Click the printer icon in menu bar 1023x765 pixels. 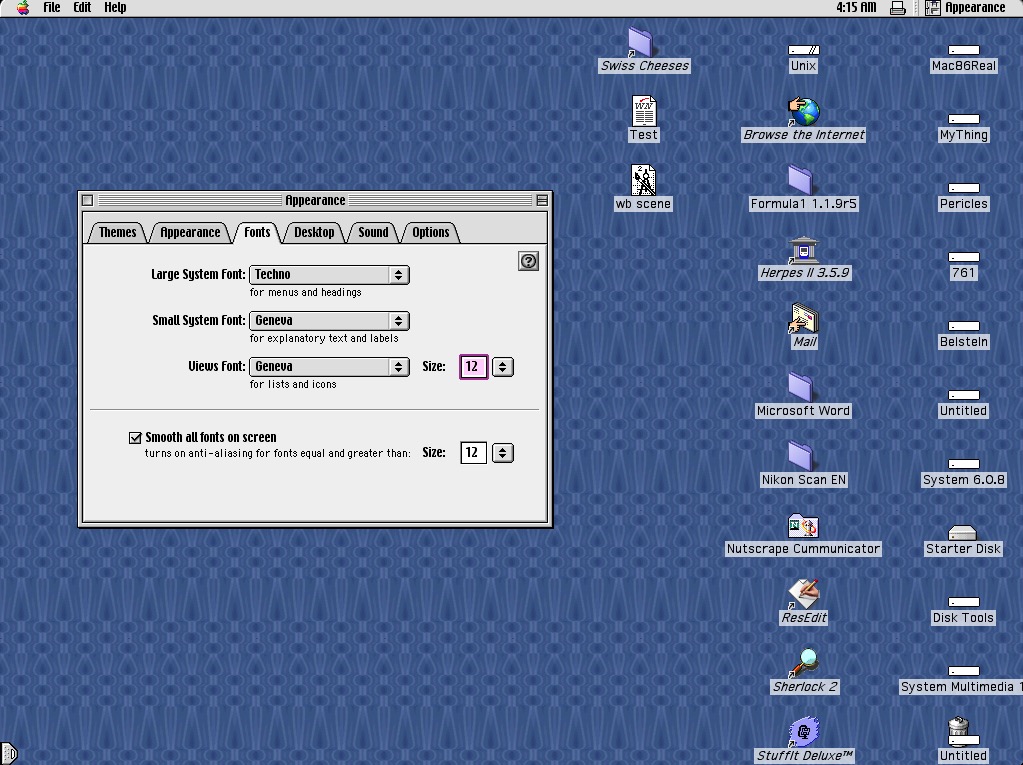pyautogui.click(x=898, y=8)
